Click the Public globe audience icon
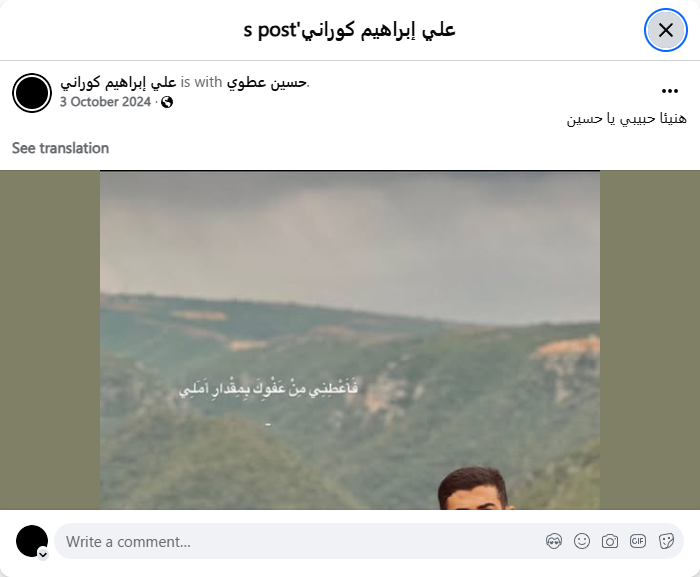700x577 pixels. click(x=167, y=102)
